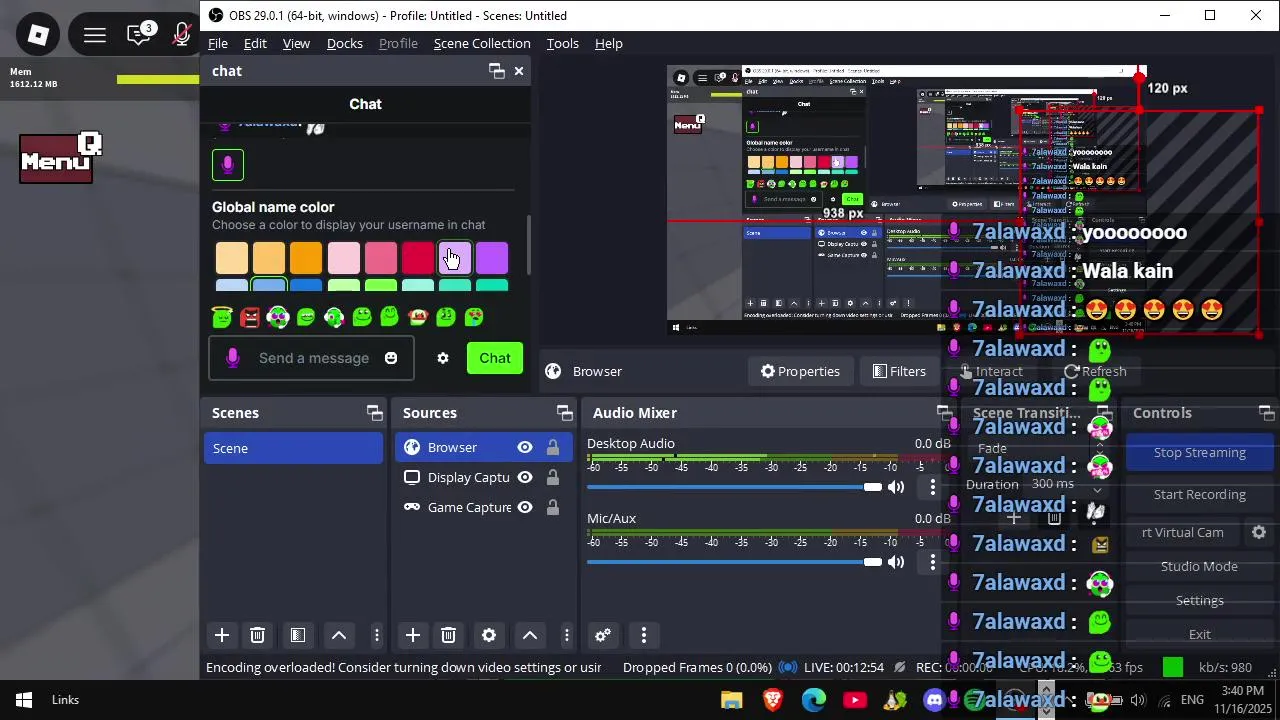Toggle visibility of Browser source

525,447
